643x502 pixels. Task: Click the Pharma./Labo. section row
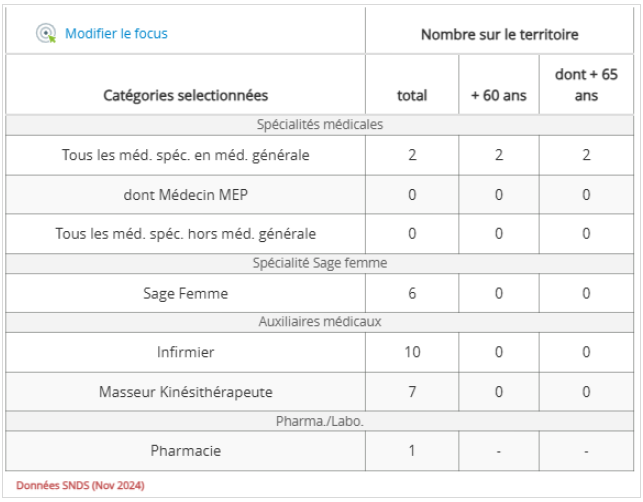pos(320,421)
